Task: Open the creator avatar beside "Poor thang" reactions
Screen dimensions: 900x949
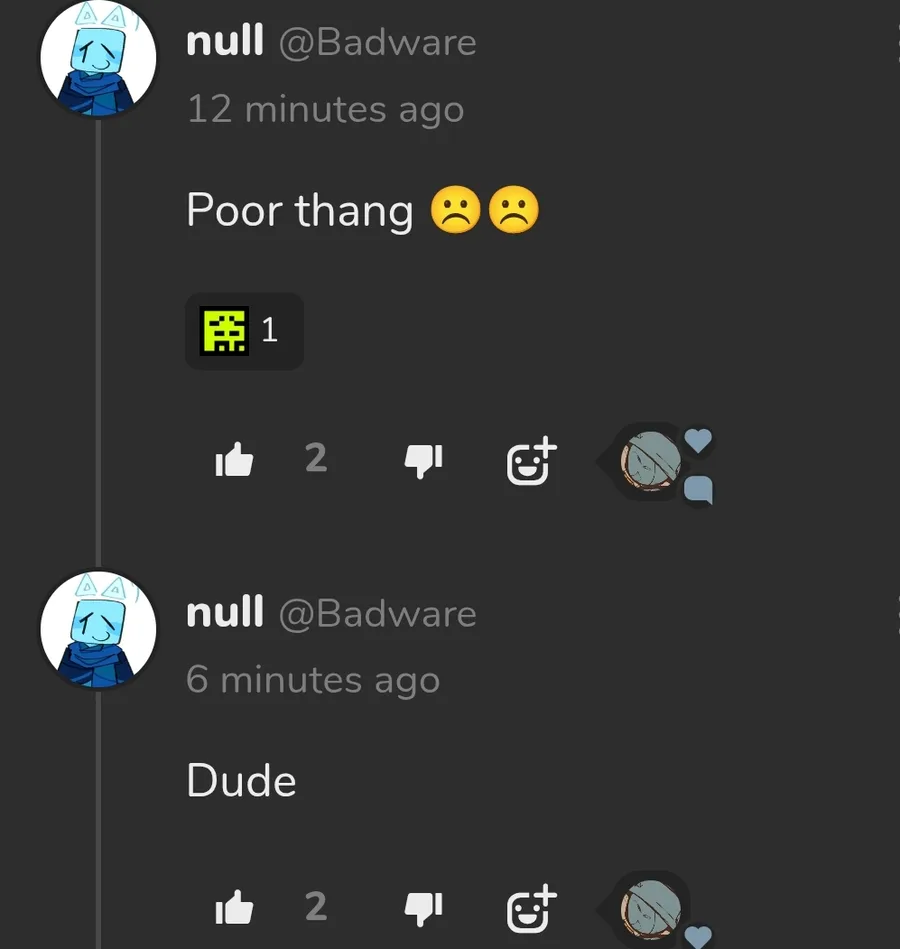Action: [651, 461]
